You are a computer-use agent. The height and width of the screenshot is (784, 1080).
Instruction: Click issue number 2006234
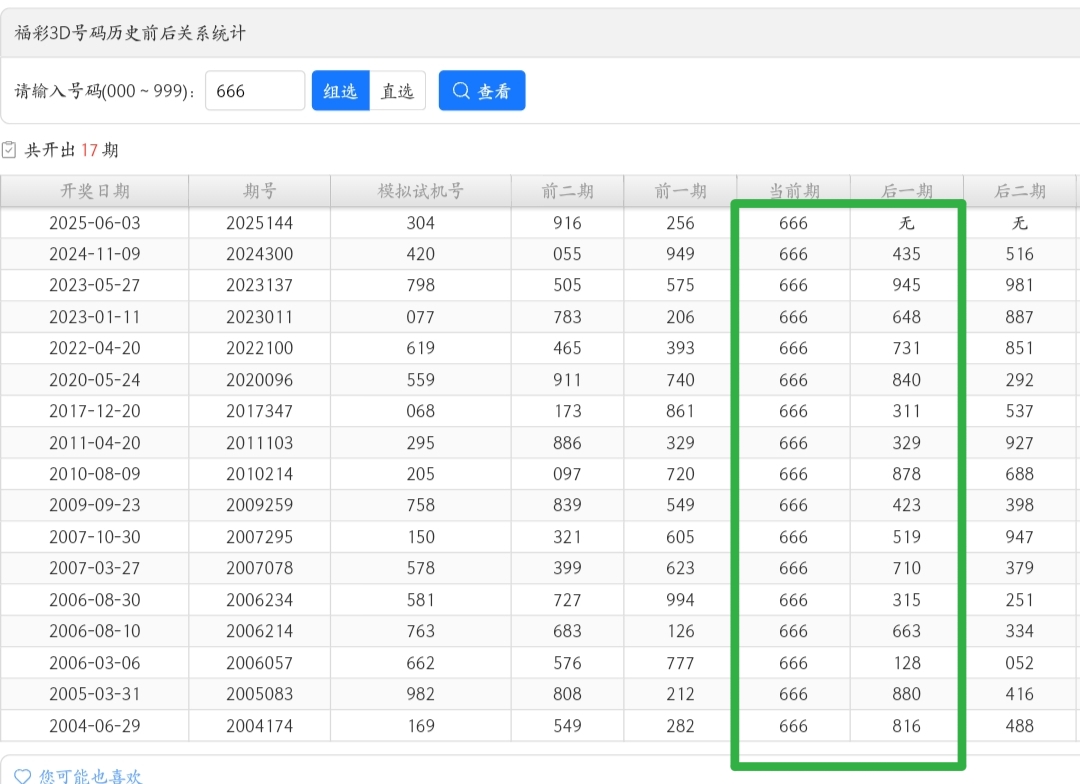coord(260,600)
